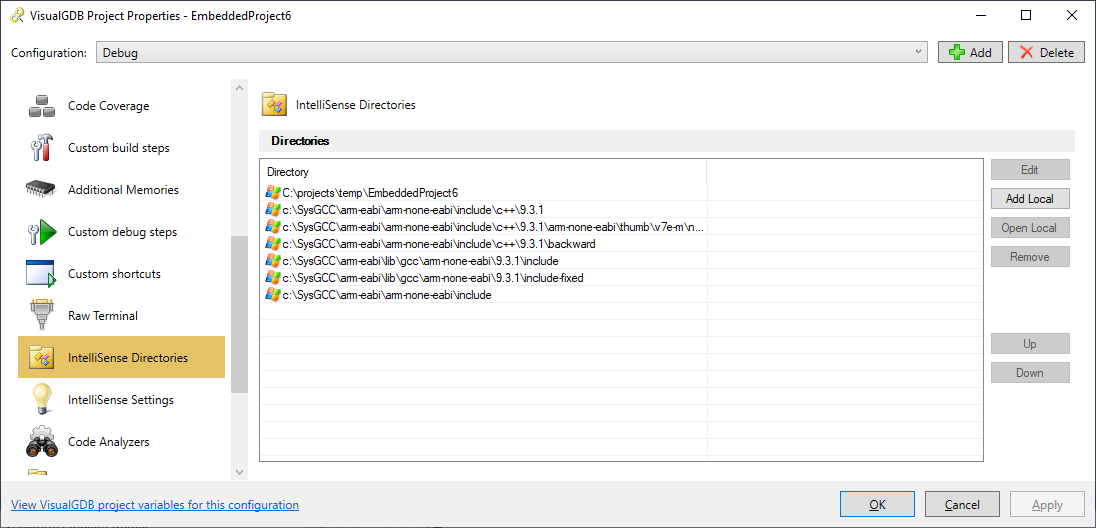Add a new configuration with Add button

click(970, 52)
